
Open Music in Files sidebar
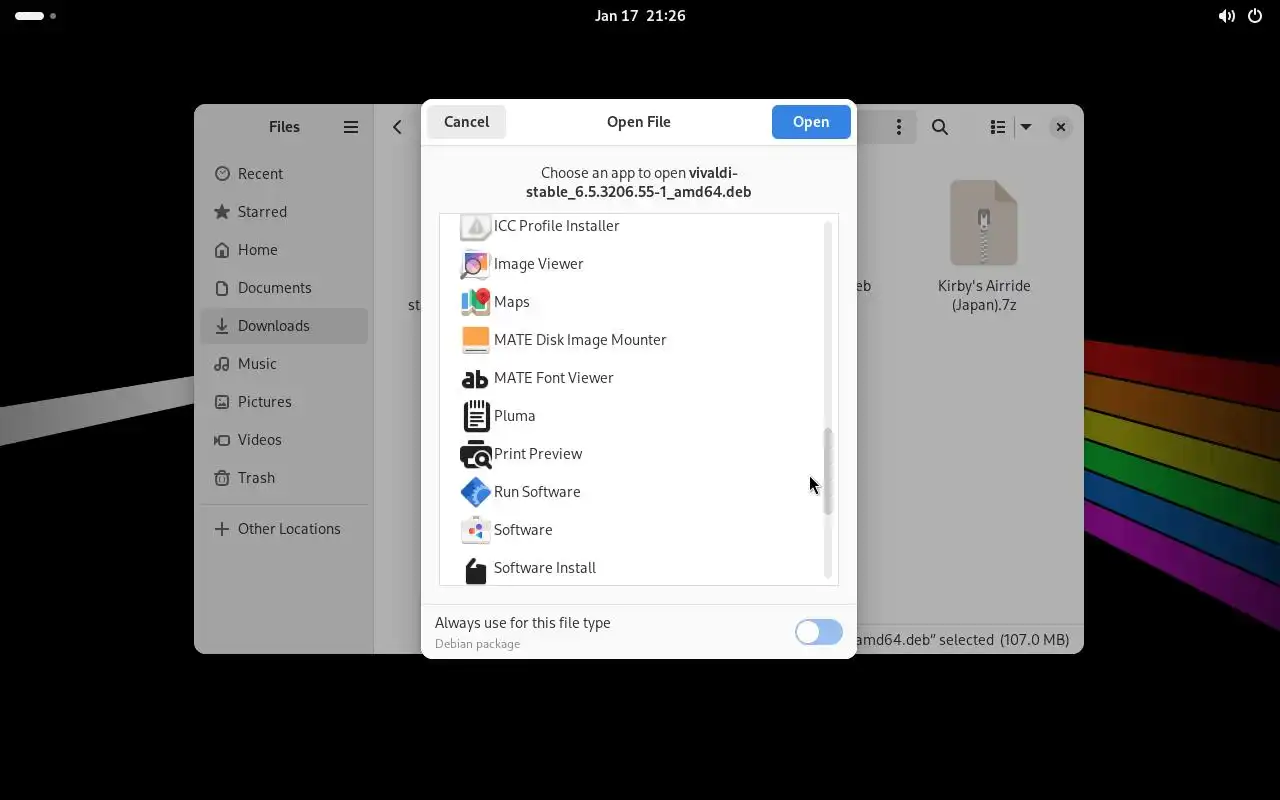[x=284, y=364]
